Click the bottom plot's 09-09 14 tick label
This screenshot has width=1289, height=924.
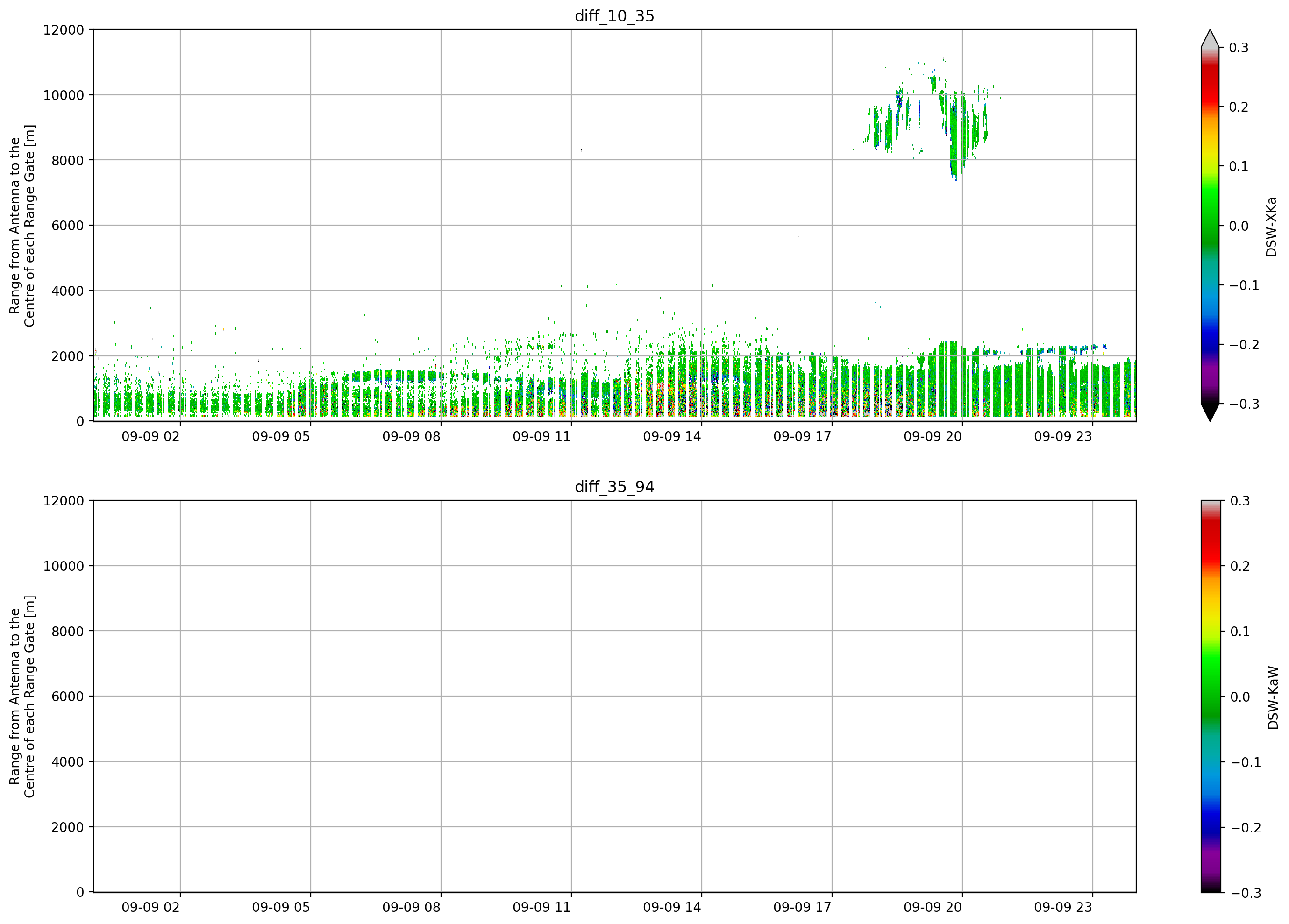pos(672,907)
